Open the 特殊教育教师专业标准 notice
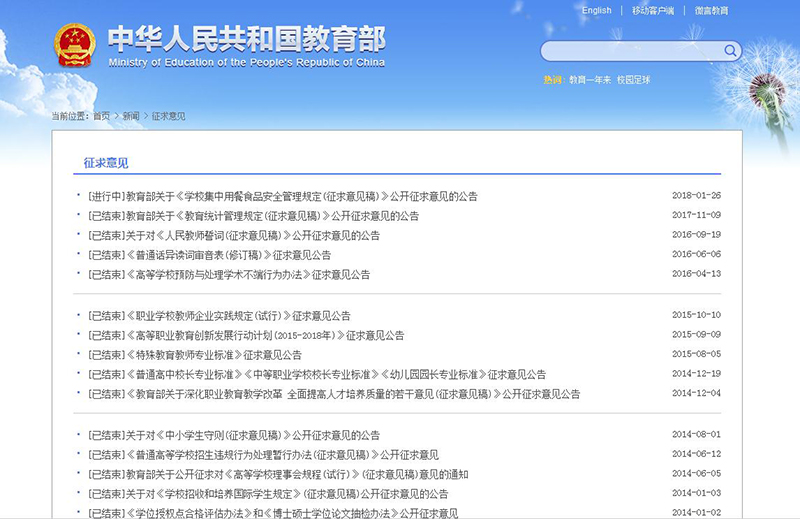Image resolution: width=800 pixels, height=519 pixels. (x=195, y=354)
